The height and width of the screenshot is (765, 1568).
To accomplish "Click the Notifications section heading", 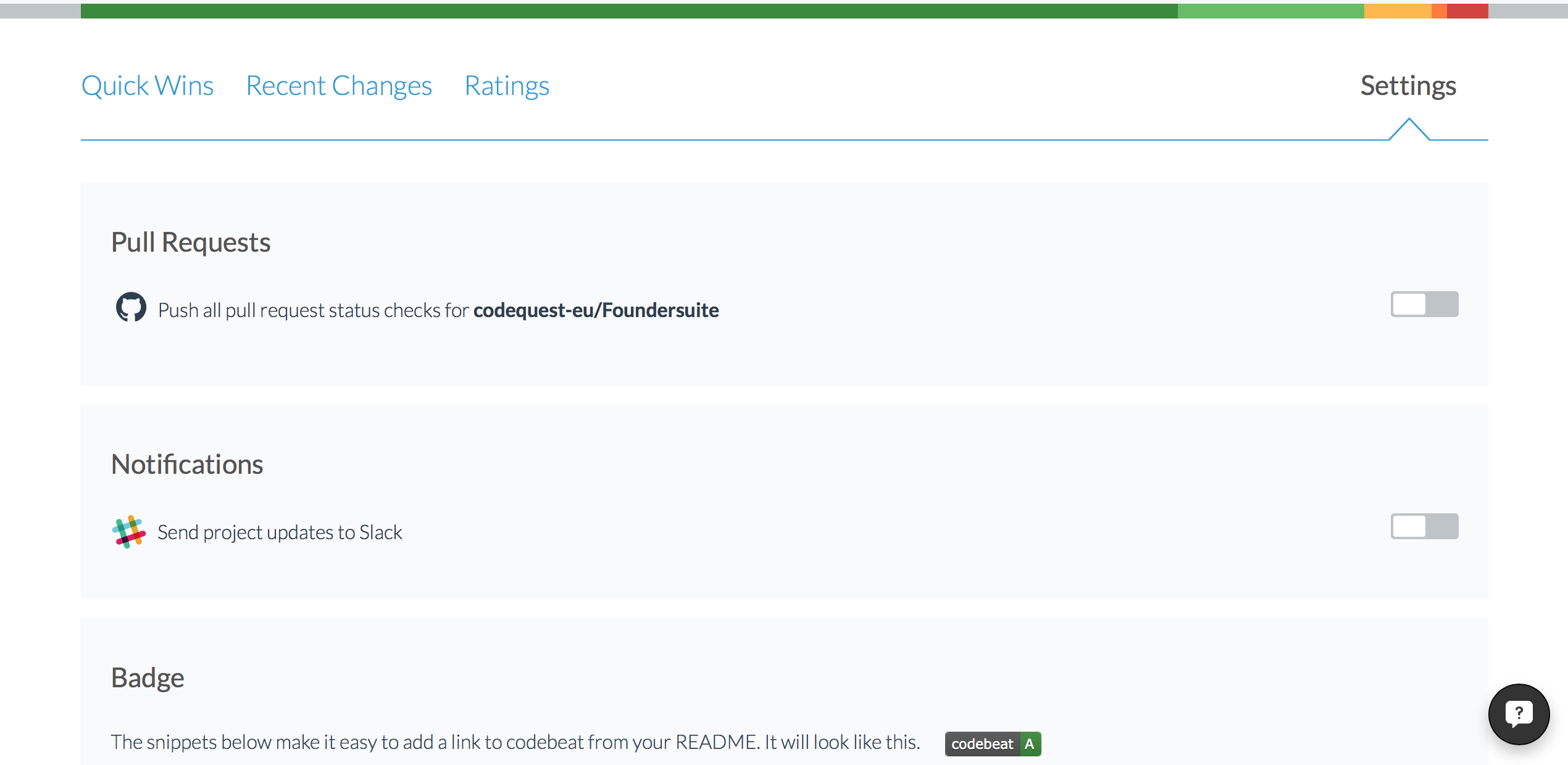I will point(187,465).
